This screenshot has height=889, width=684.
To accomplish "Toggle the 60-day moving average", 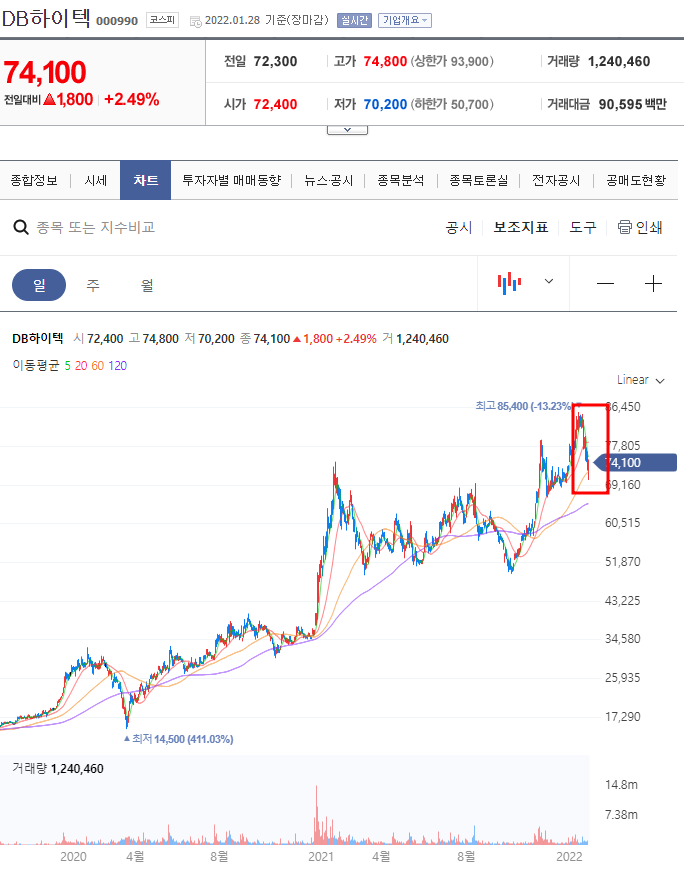I will click(x=98, y=366).
